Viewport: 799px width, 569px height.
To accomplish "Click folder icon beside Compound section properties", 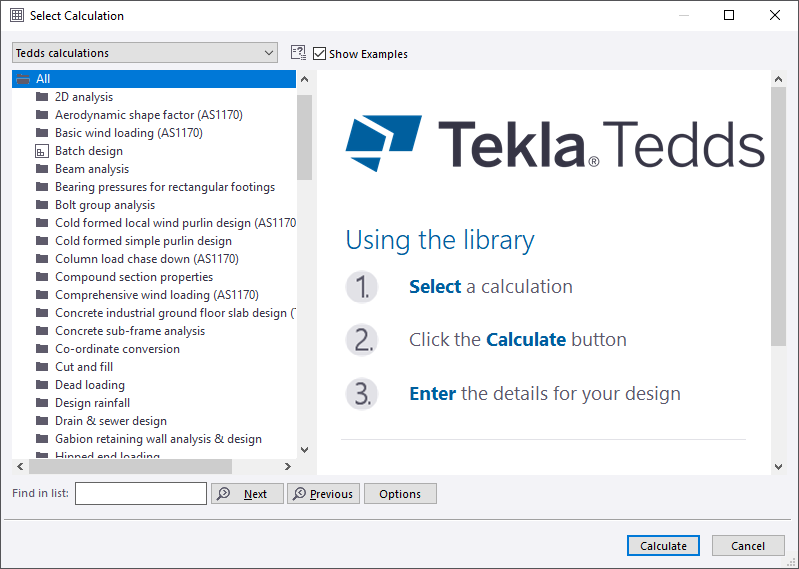I will coord(42,277).
